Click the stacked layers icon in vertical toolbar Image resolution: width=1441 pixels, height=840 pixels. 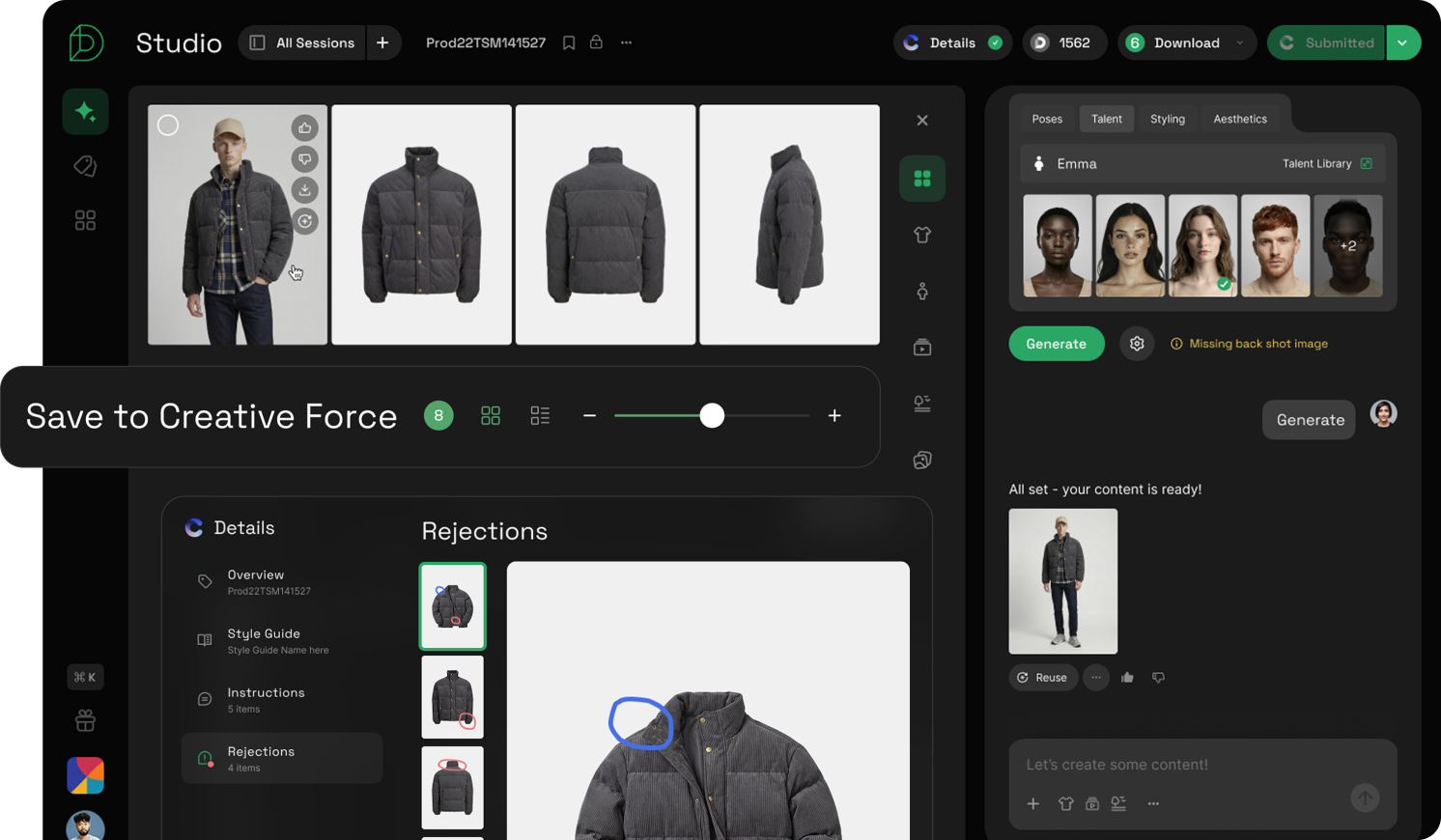[922, 460]
